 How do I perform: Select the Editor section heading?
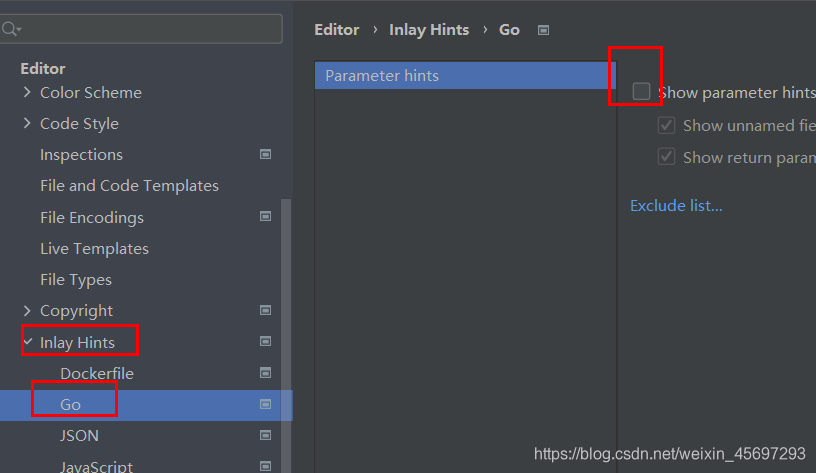click(43, 69)
